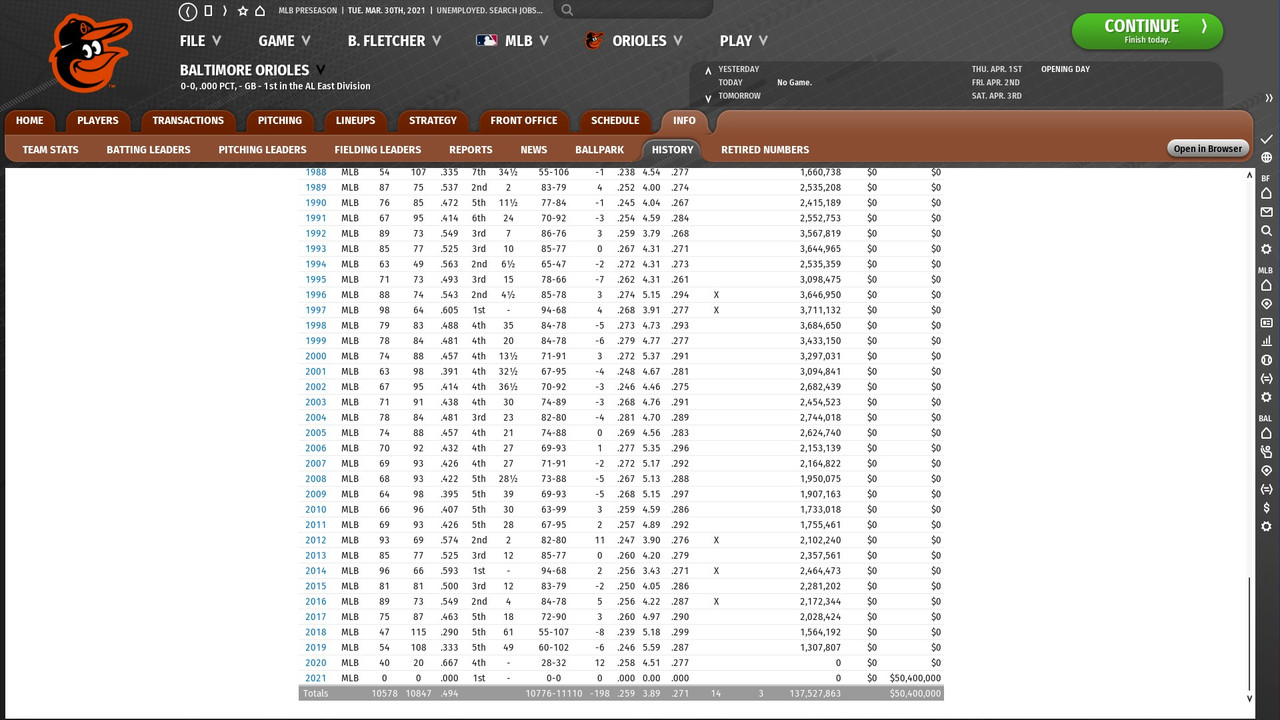Open the MLB dropdown menu

pos(512,41)
